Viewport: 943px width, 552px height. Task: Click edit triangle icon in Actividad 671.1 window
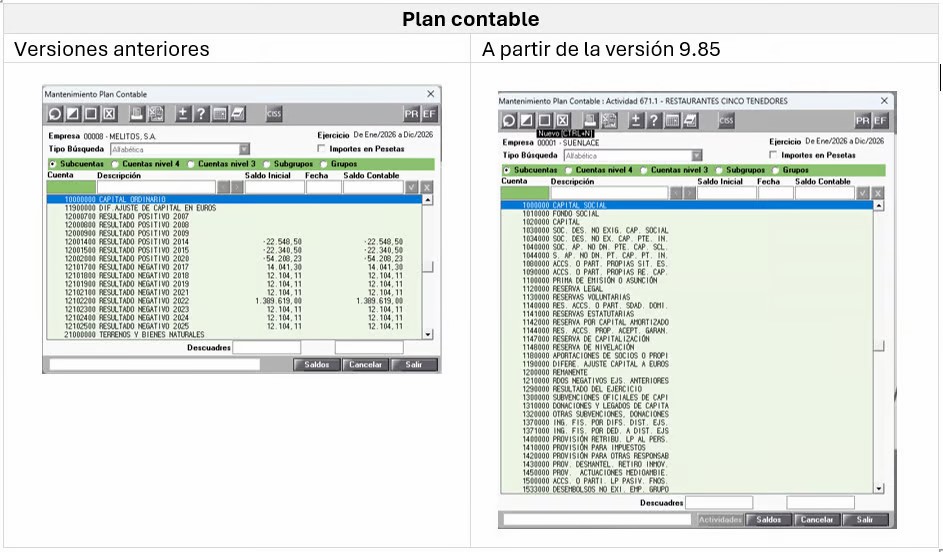pos(526,120)
